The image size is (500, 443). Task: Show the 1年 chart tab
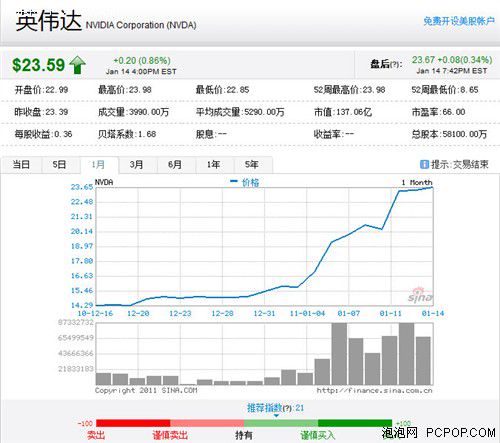click(213, 165)
